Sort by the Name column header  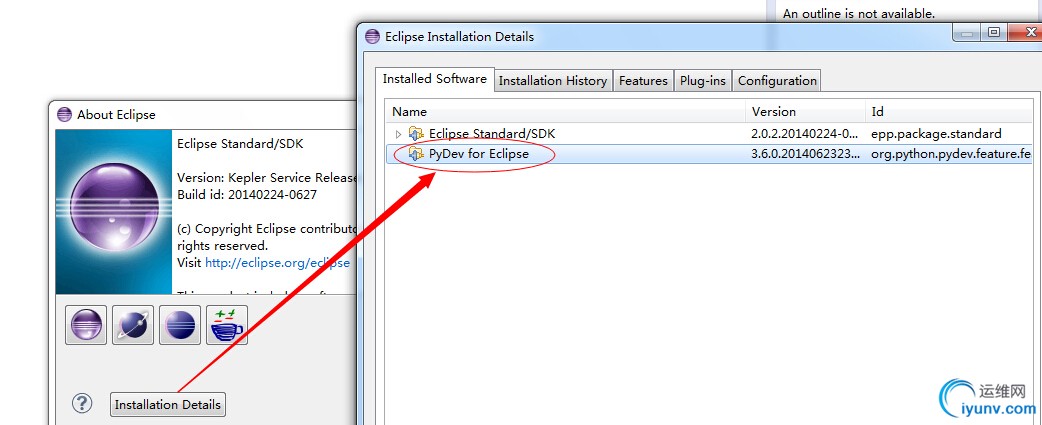566,112
